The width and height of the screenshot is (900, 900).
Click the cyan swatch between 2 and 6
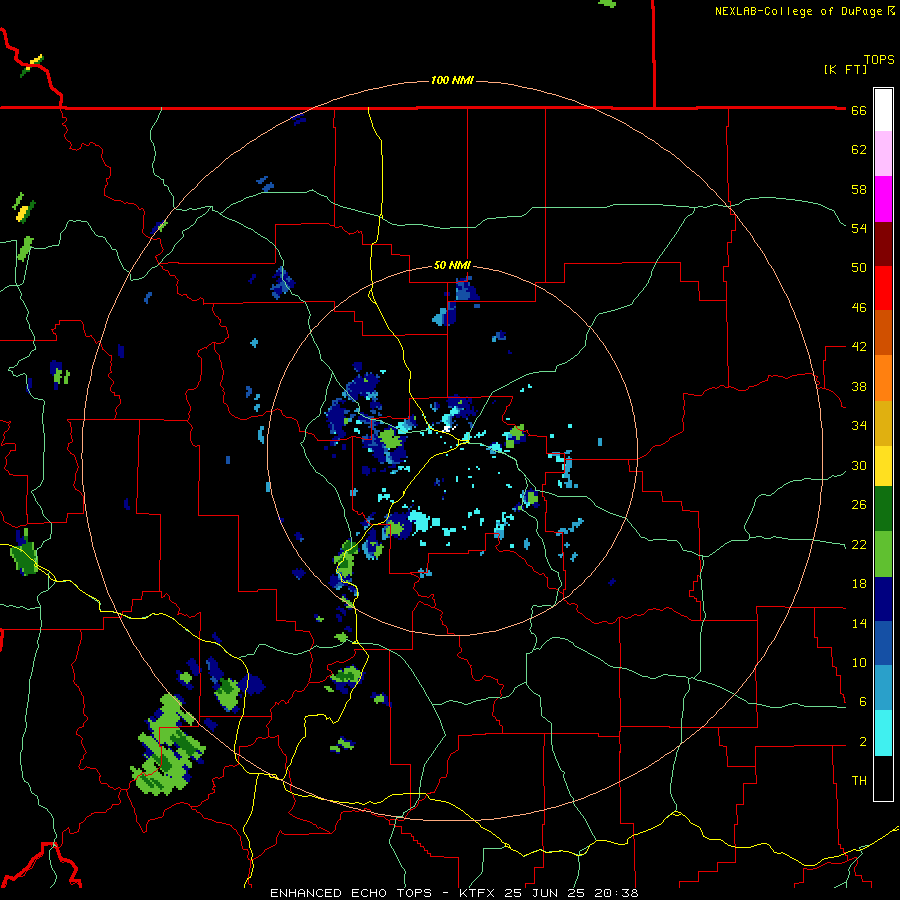pos(883,733)
